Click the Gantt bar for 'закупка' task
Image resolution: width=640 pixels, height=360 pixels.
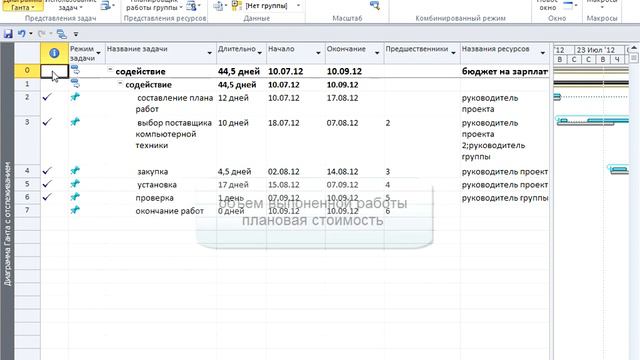[x=619, y=169]
